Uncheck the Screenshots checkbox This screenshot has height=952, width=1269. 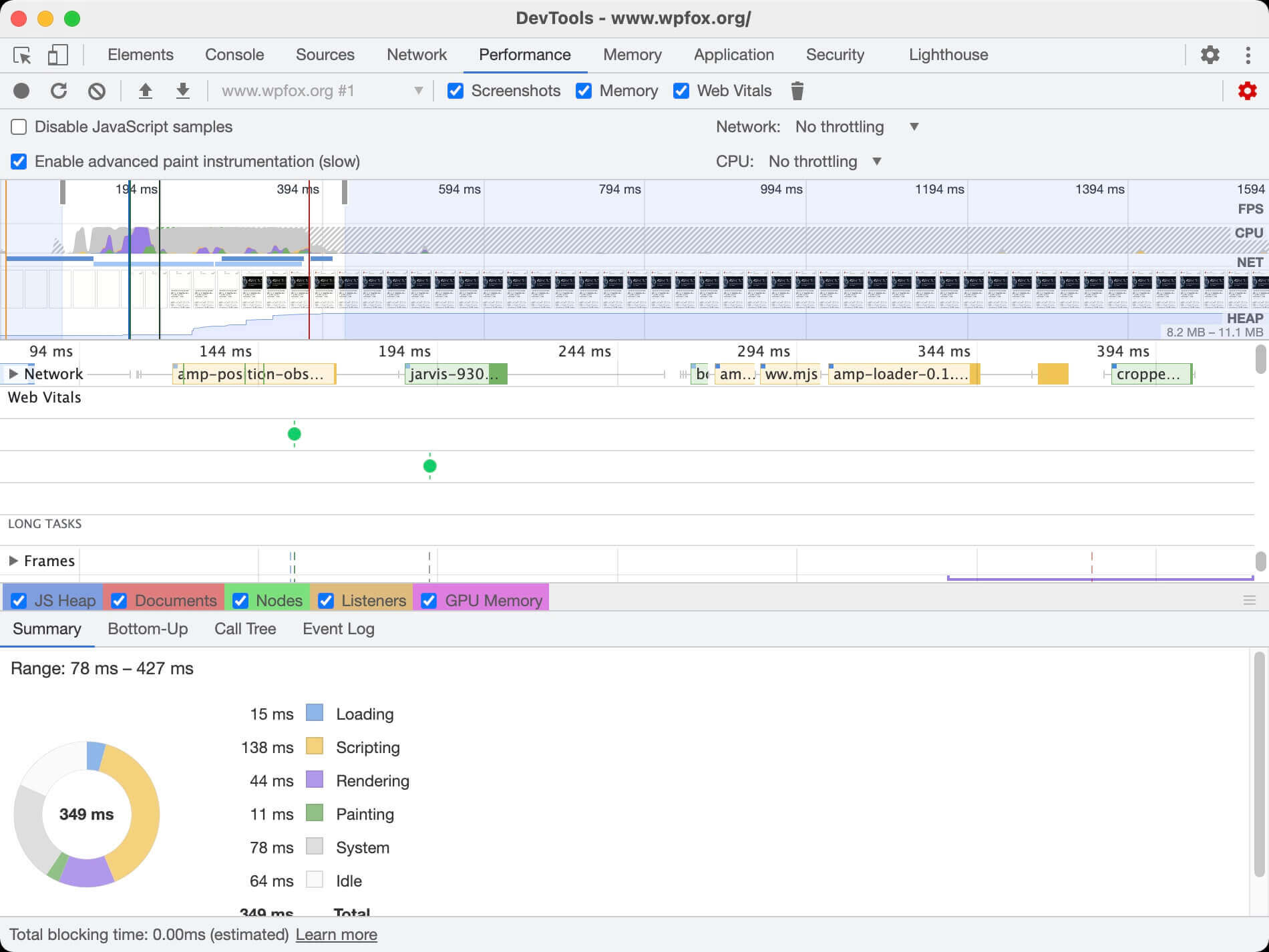[x=456, y=91]
